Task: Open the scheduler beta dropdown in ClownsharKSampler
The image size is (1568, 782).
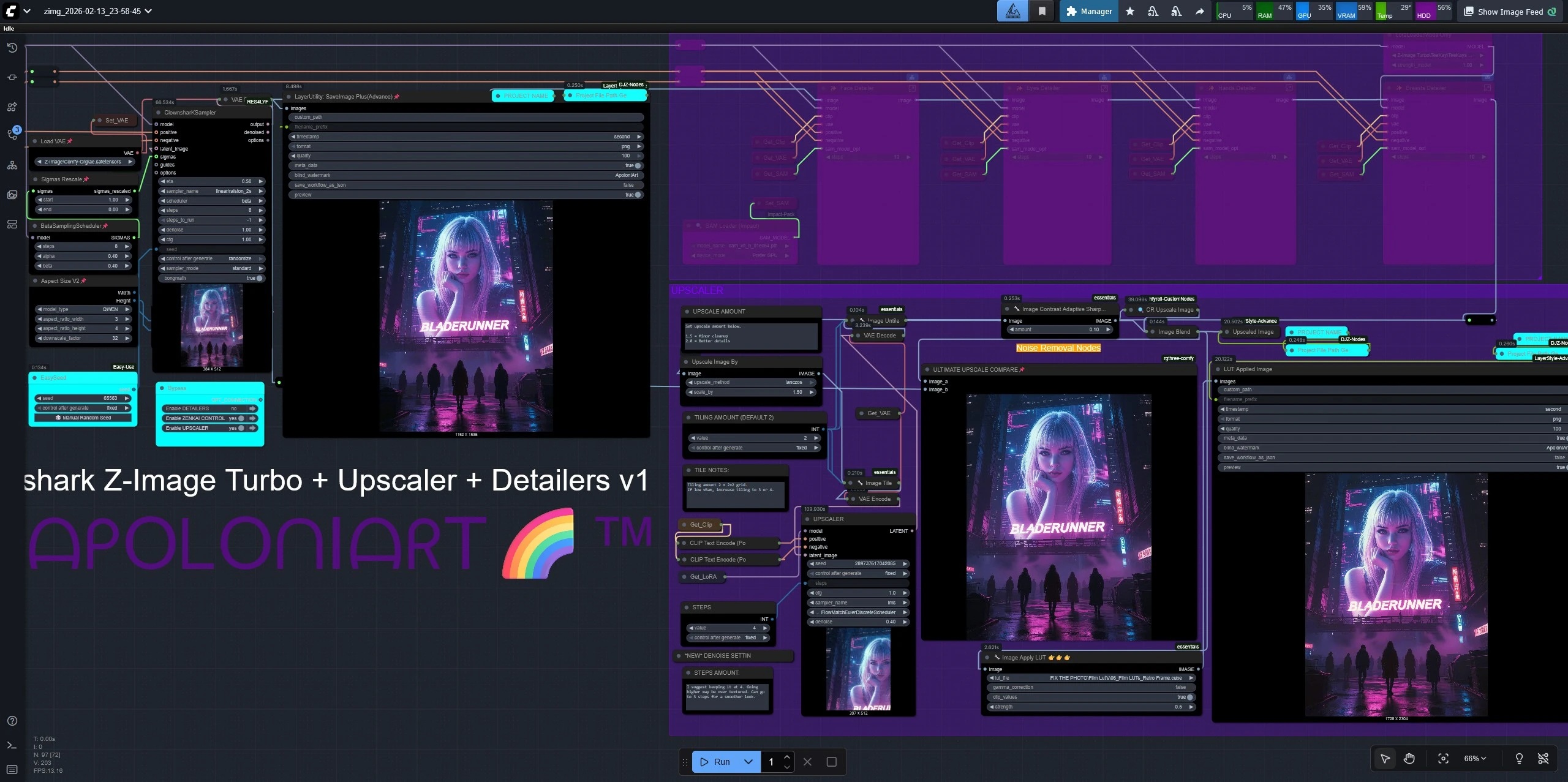Action: point(212,201)
